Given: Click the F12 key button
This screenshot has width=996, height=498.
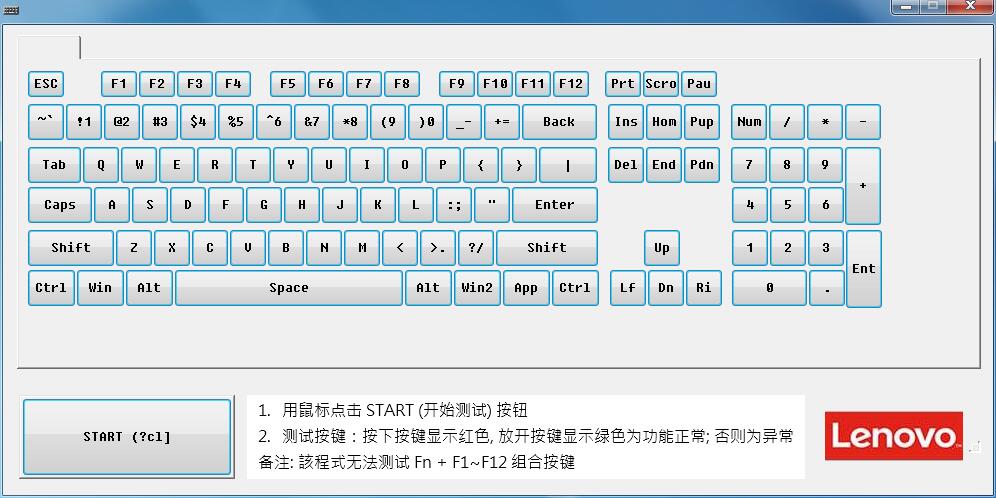Looking at the screenshot, I should (x=571, y=84).
